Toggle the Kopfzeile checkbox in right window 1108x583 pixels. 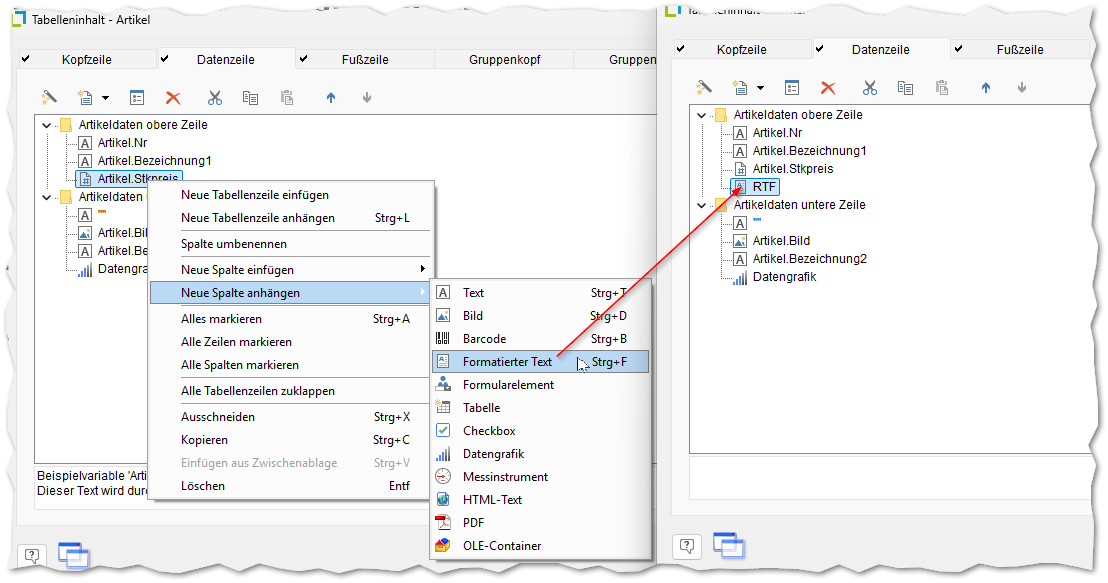[681, 49]
